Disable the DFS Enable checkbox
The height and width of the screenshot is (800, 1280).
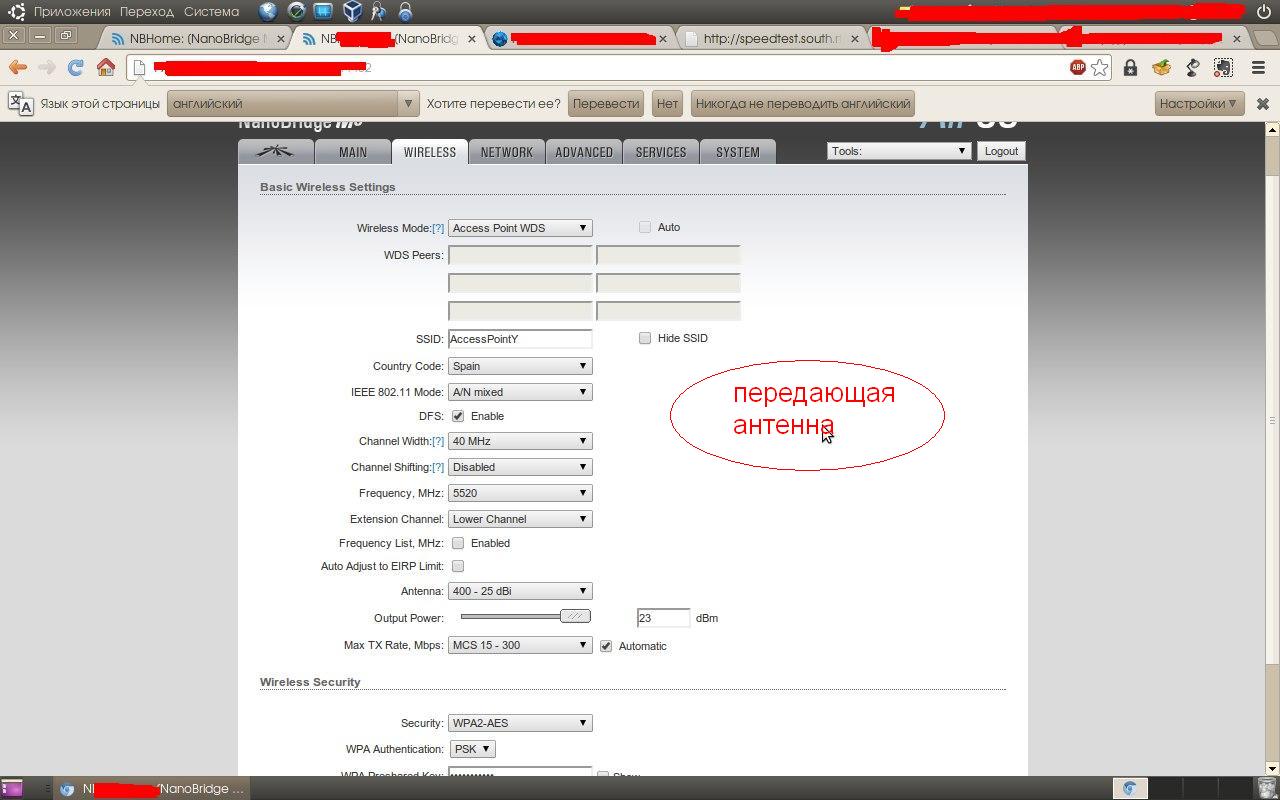pos(458,416)
